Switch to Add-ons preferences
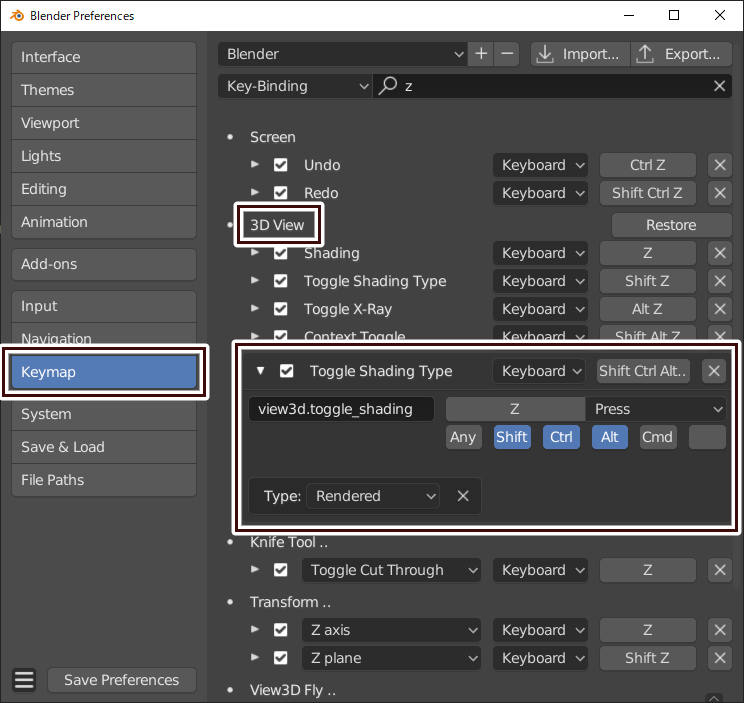 [104, 264]
